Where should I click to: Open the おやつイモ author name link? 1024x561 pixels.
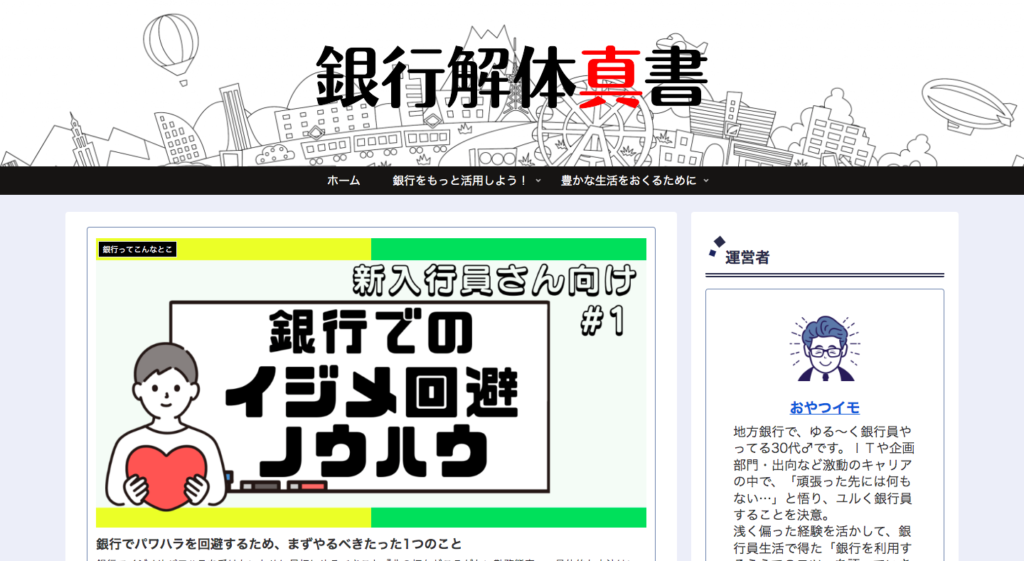tap(824, 407)
